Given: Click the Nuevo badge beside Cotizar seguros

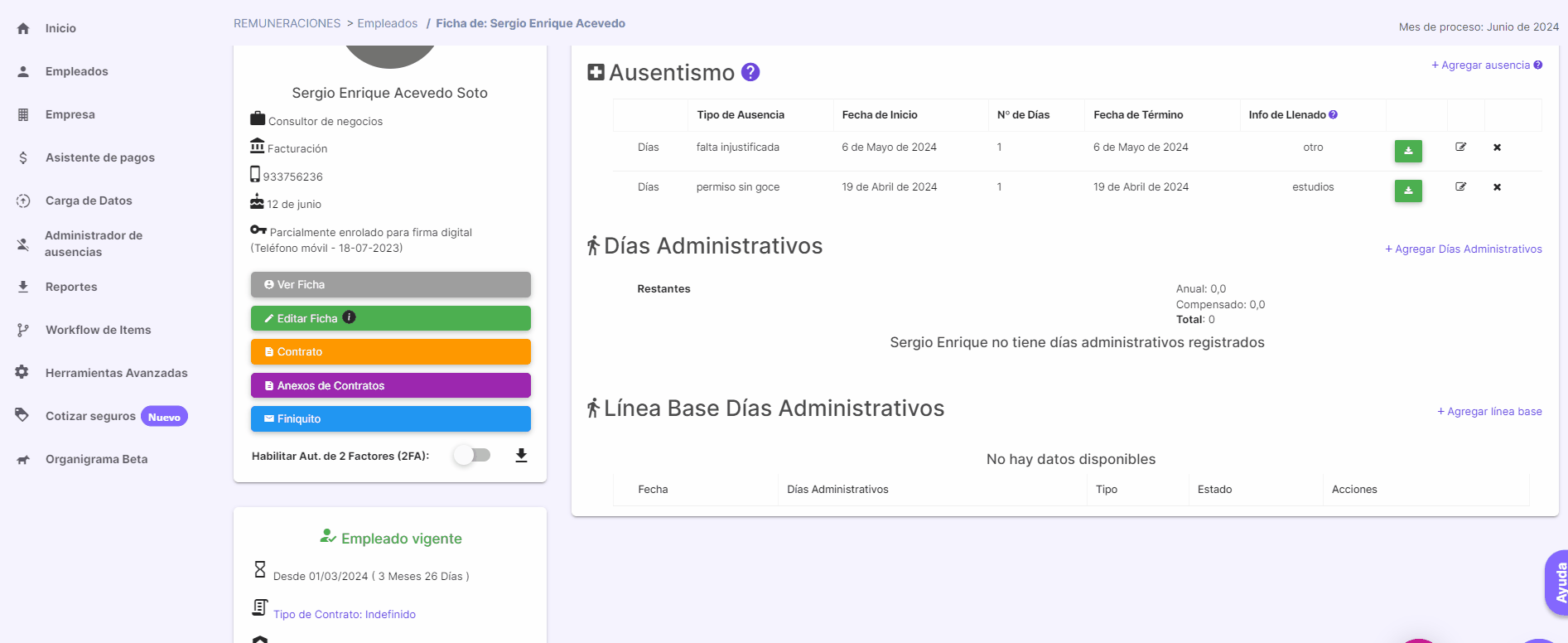Looking at the screenshot, I should [164, 417].
